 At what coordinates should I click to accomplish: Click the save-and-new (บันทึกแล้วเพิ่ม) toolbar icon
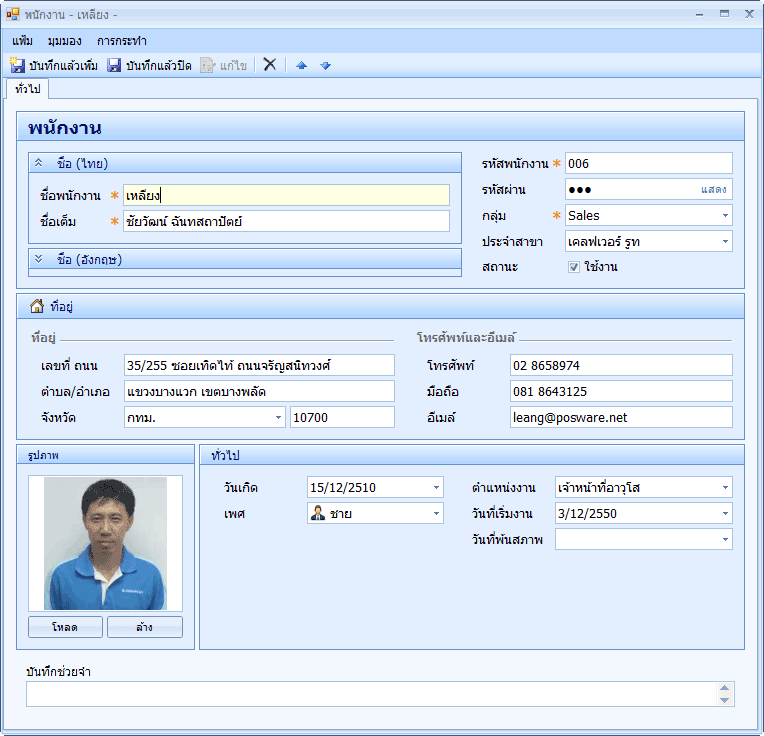pos(18,65)
